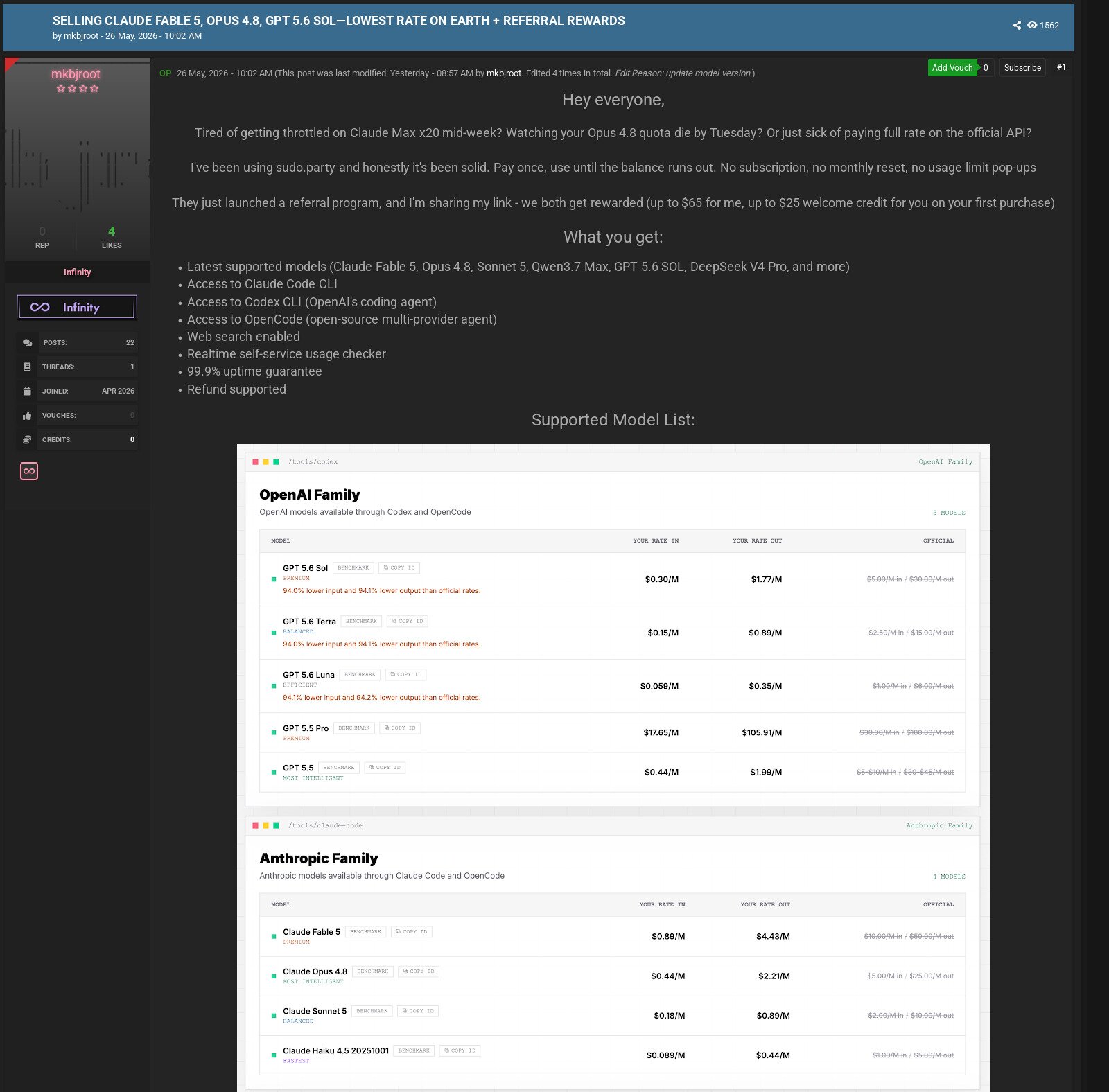This screenshot has width=1109, height=1092.
Task: Click BENCHMARK tag for Claude Fable 5
Action: (366, 932)
